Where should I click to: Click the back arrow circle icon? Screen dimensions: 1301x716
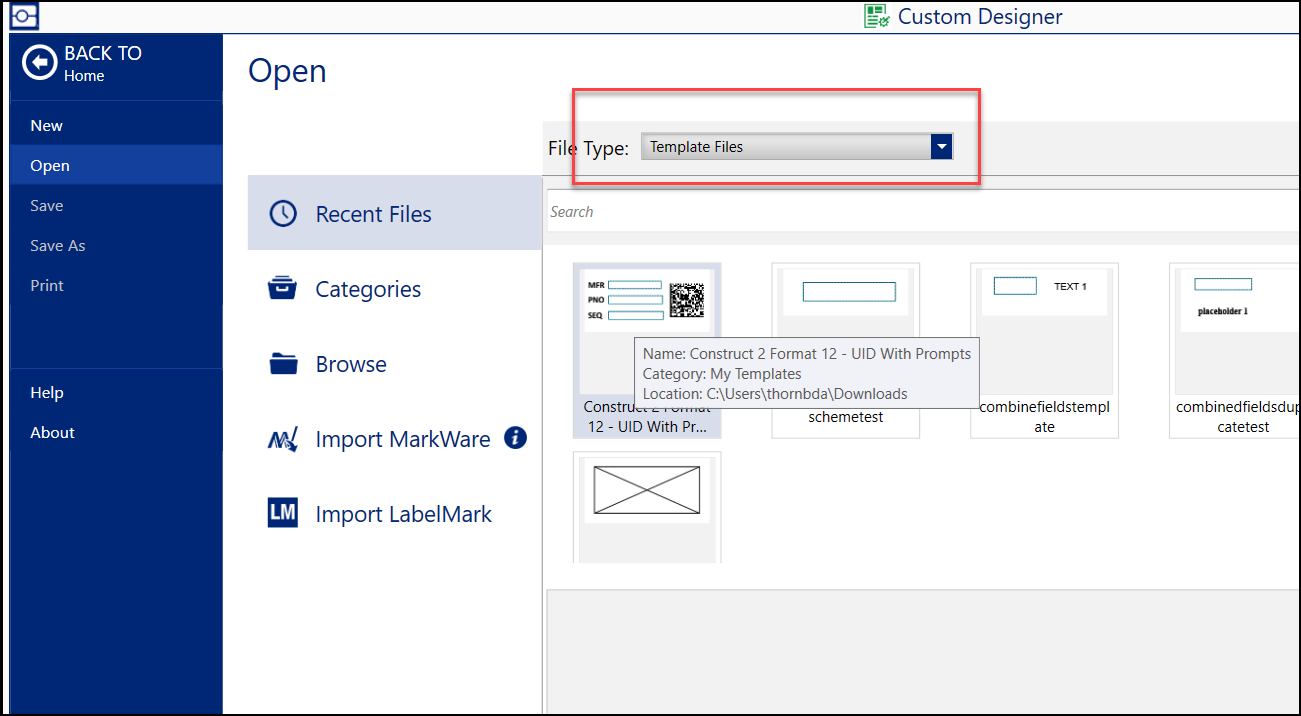pyautogui.click(x=39, y=62)
